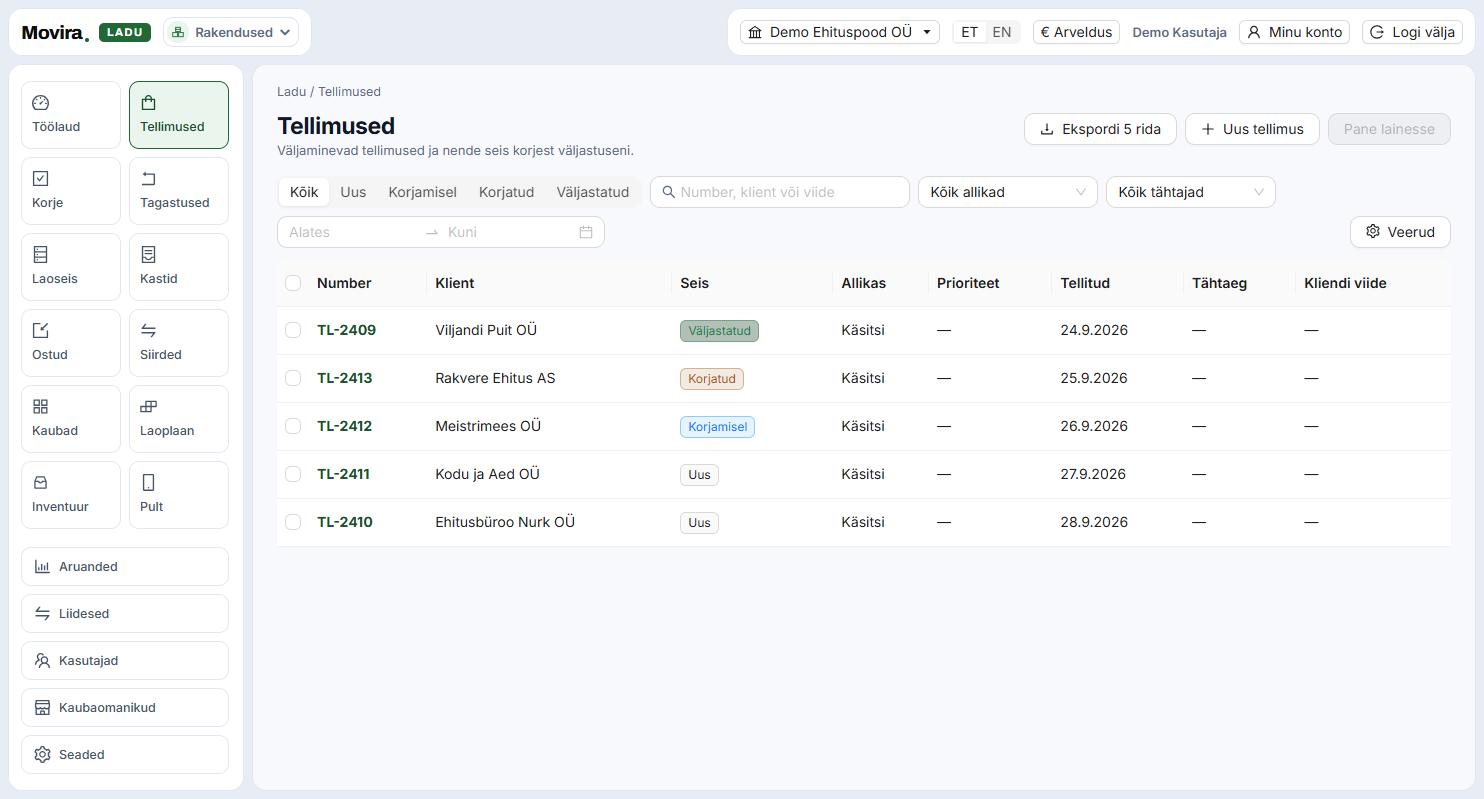Screen dimensions: 1484x799
Task: Open the Laoplaan warehouse plan tile
Action: click(x=179, y=419)
